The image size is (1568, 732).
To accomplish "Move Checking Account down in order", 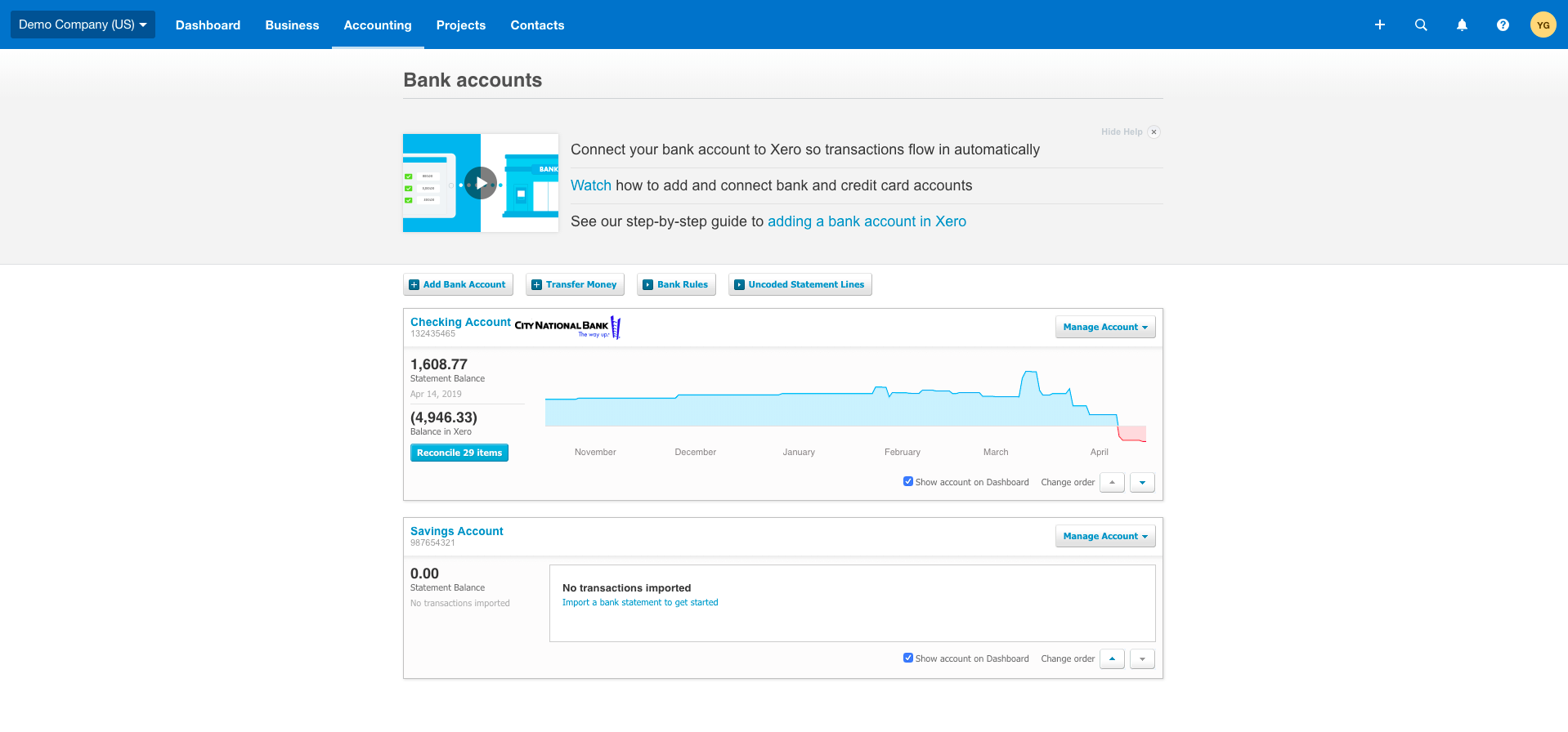I will (1142, 482).
